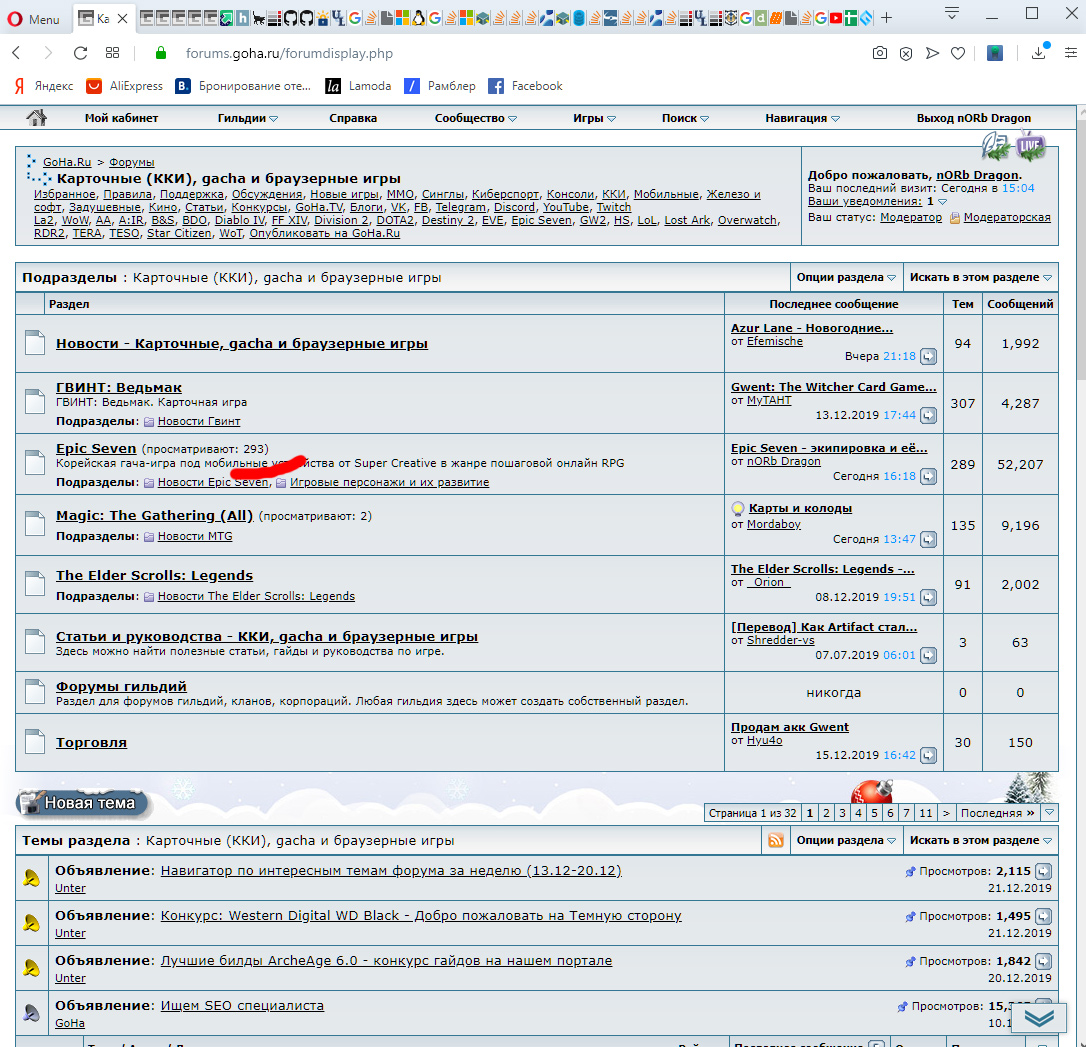Open Opera Easy Setup sliders icon

point(1071,53)
